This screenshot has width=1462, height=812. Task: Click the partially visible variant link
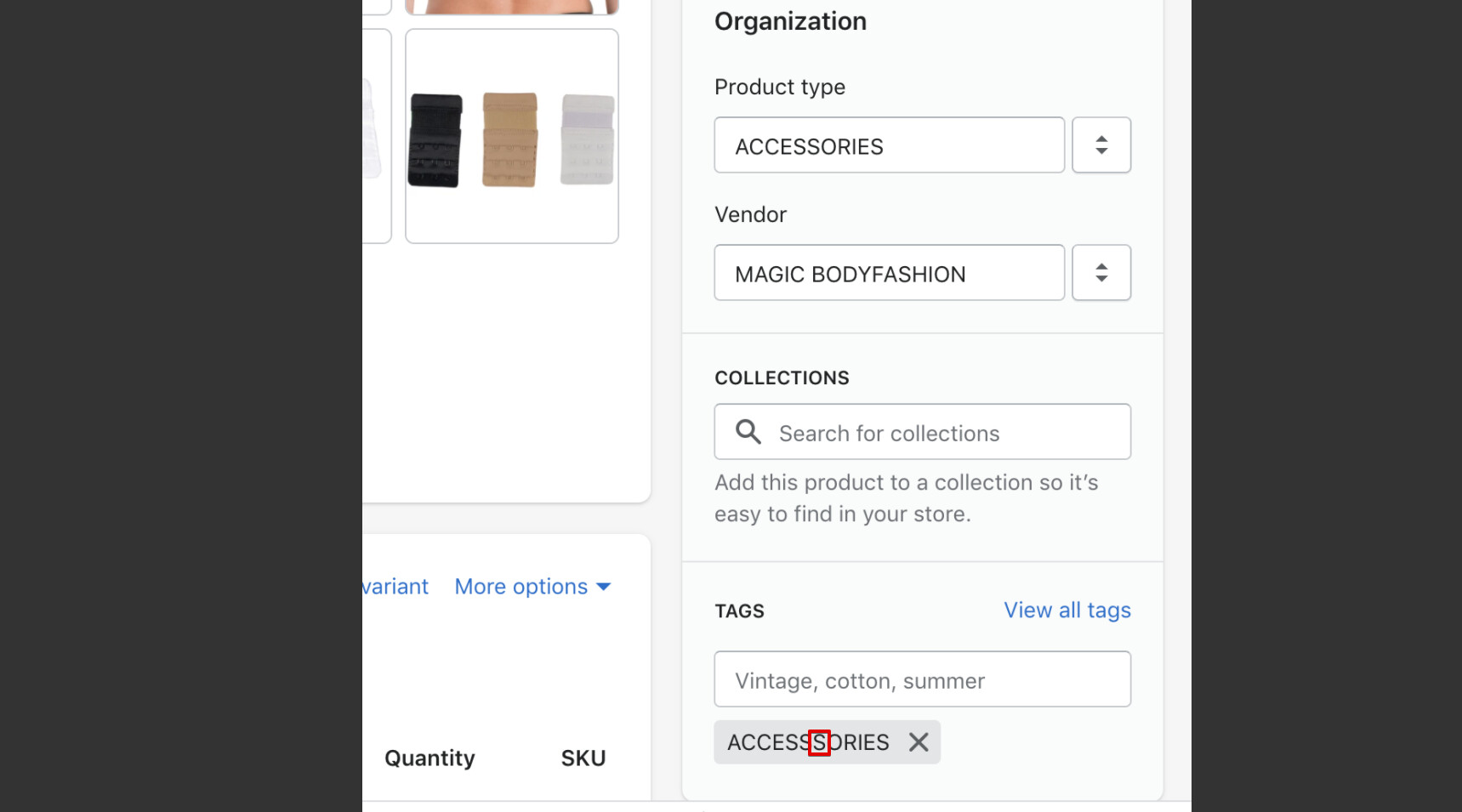395,587
